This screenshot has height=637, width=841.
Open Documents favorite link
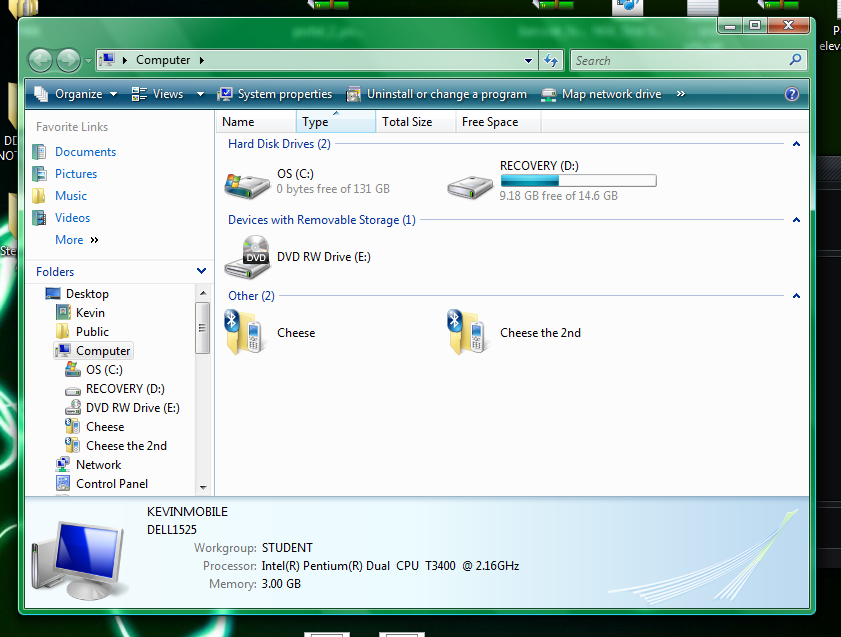[85, 152]
